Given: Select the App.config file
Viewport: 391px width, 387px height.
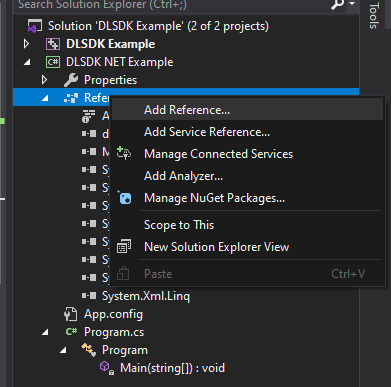Looking at the screenshot, I should 113,314.
